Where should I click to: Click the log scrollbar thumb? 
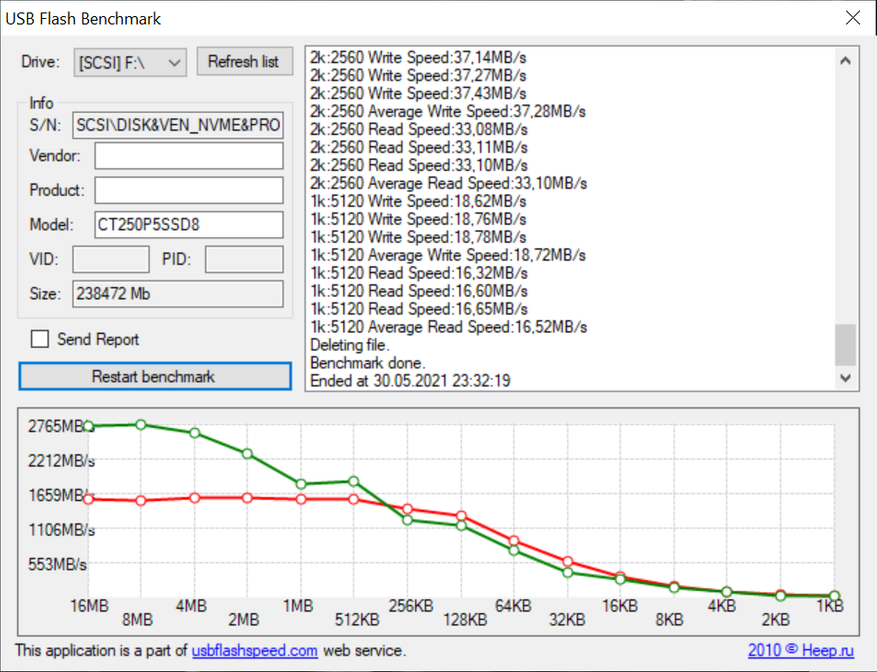pyautogui.click(x=846, y=345)
